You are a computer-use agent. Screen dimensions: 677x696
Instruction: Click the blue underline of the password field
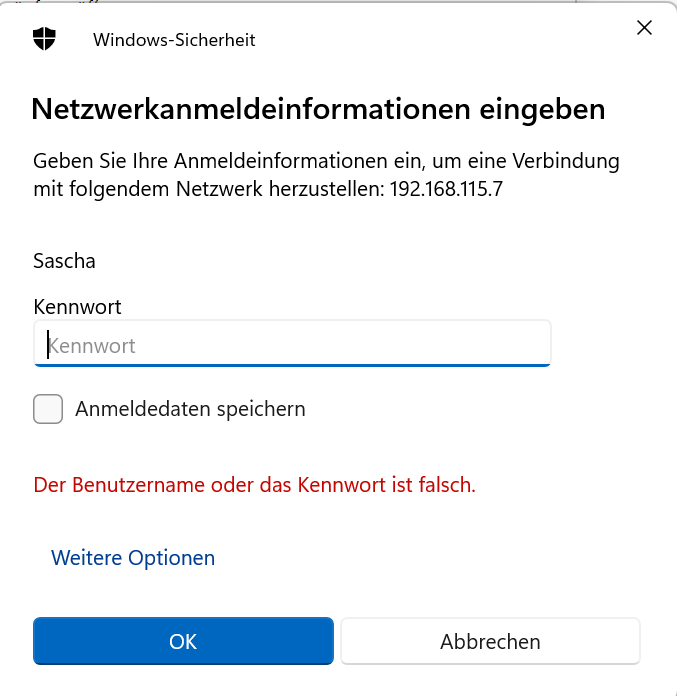point(292,365)
